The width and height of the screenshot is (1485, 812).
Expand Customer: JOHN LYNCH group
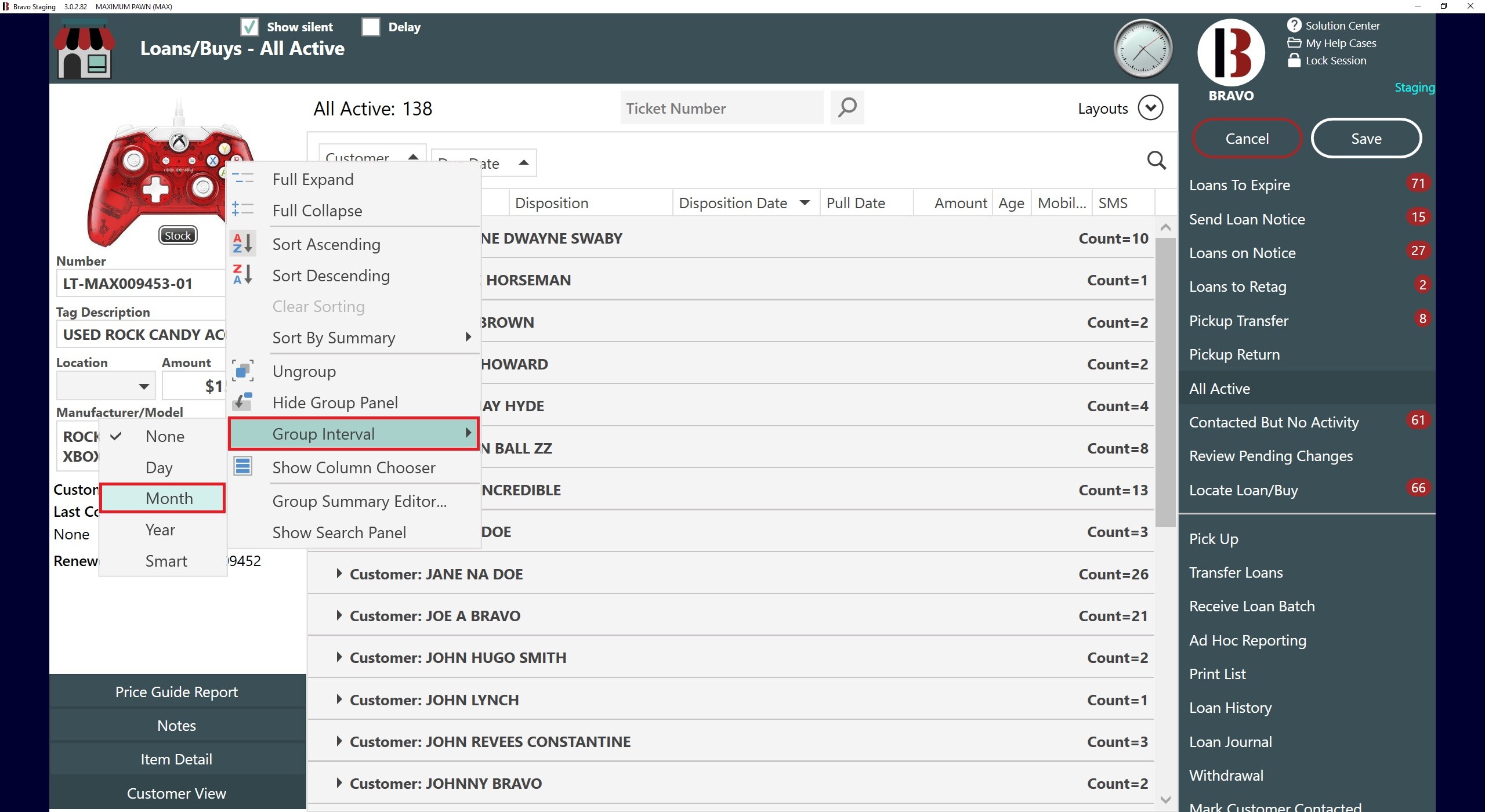pyautogui.click(x=339, y=699)
